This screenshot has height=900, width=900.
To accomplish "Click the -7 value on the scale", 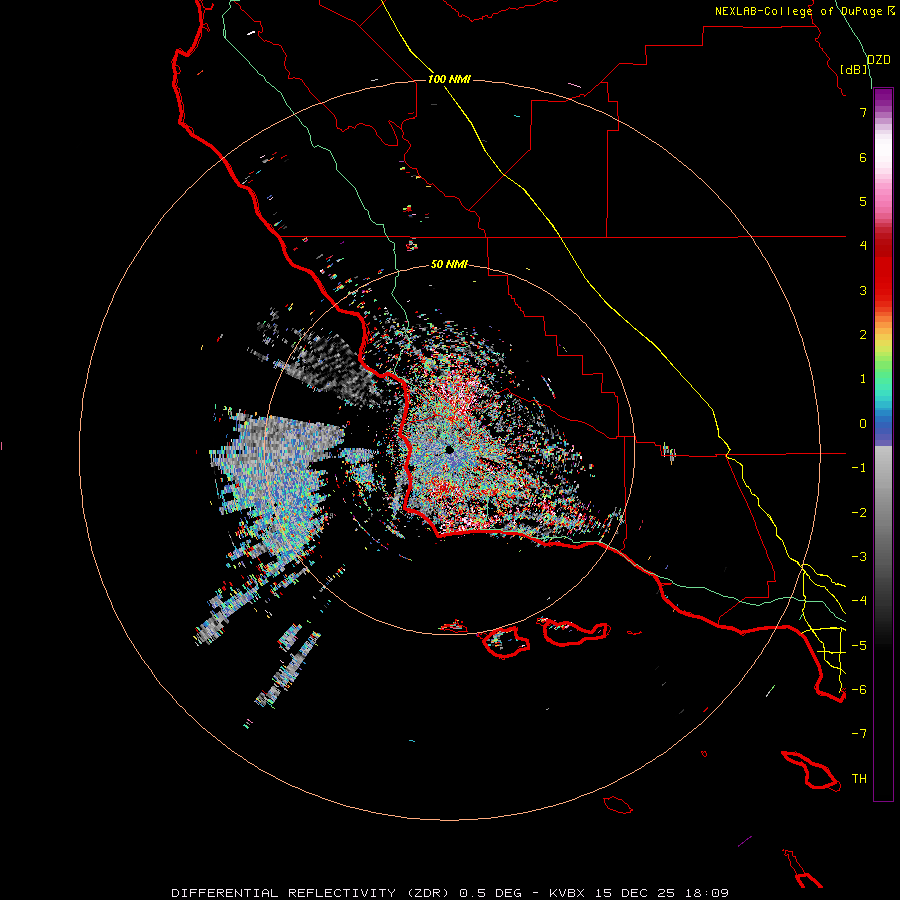I will pyautogui.click(x=859, y=734).
